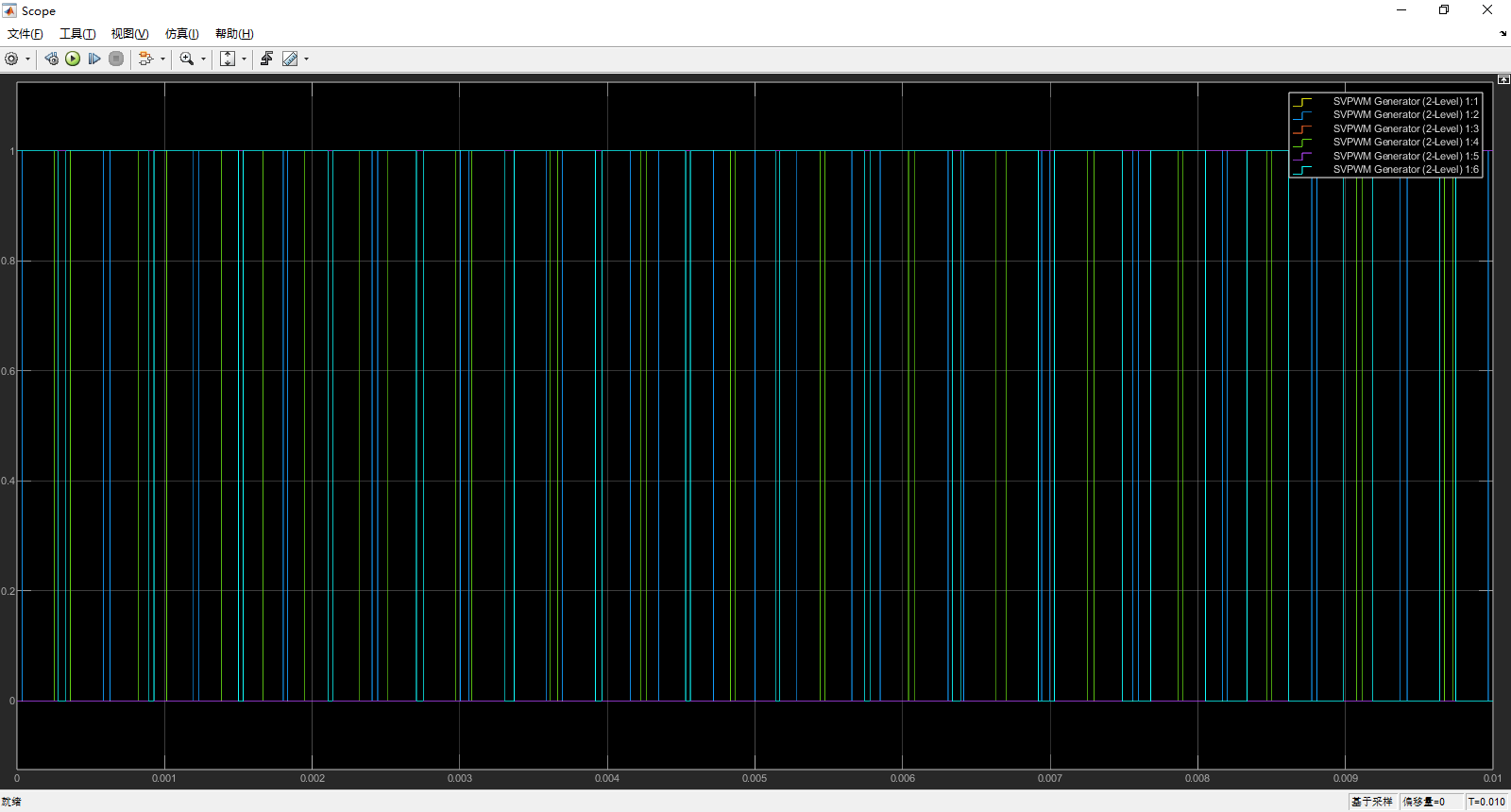Toggle legend entry SVPWM Generator (2-Level) 1:2
The image size is (1511, 812).
[1385, 114]
